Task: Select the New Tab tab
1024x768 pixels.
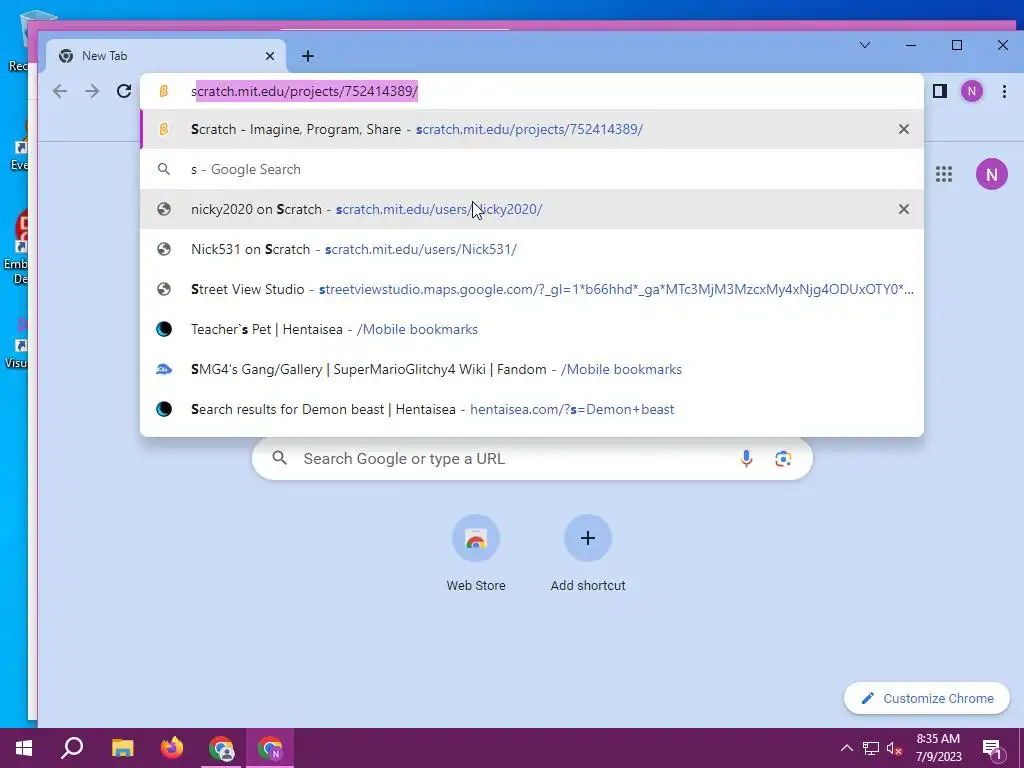Action: point(167,56)
